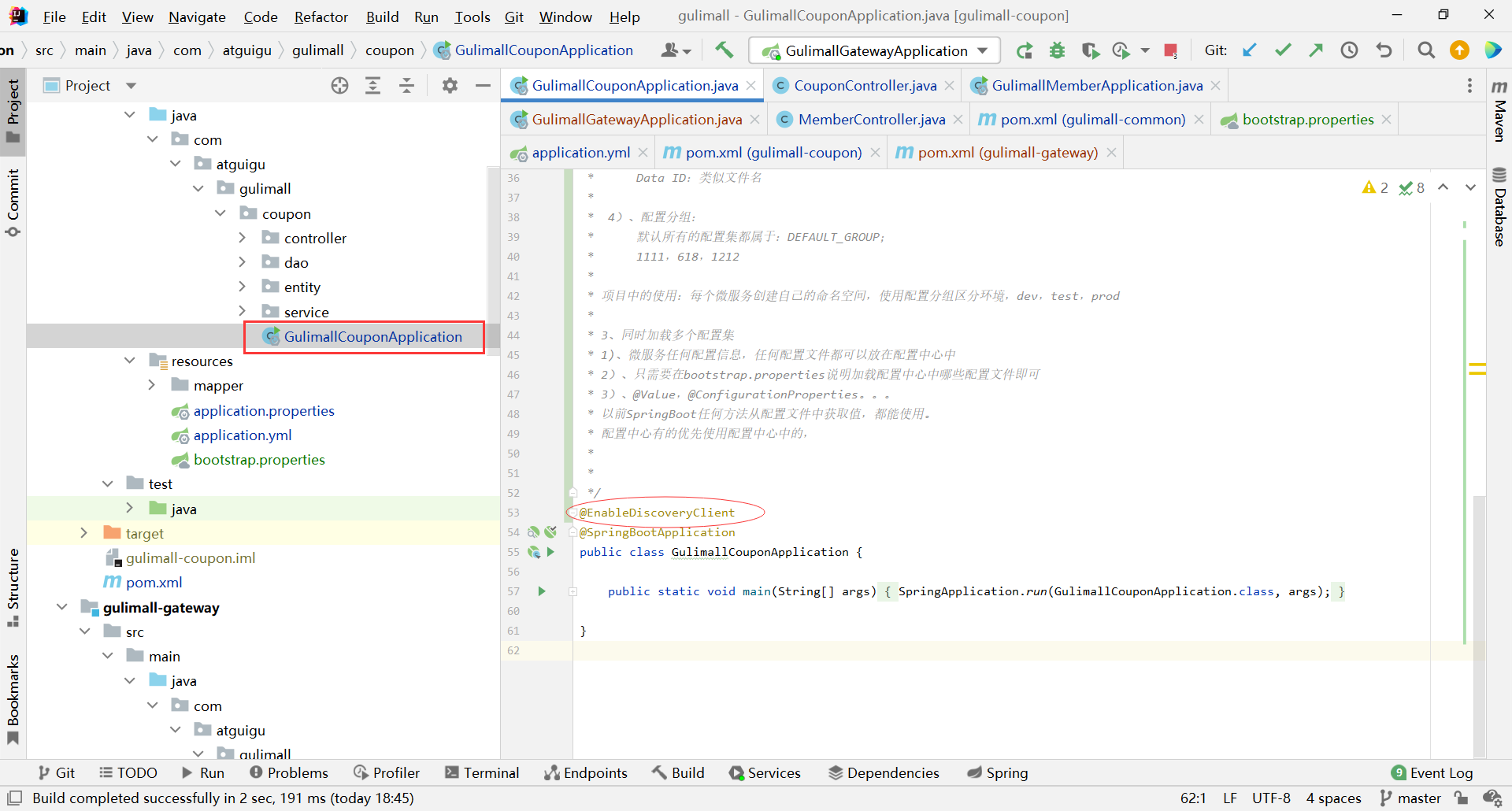This screenshot has width=1512, height=811.
Task: Click run gutter arrow on class line 55
Action: pos(550,552)
